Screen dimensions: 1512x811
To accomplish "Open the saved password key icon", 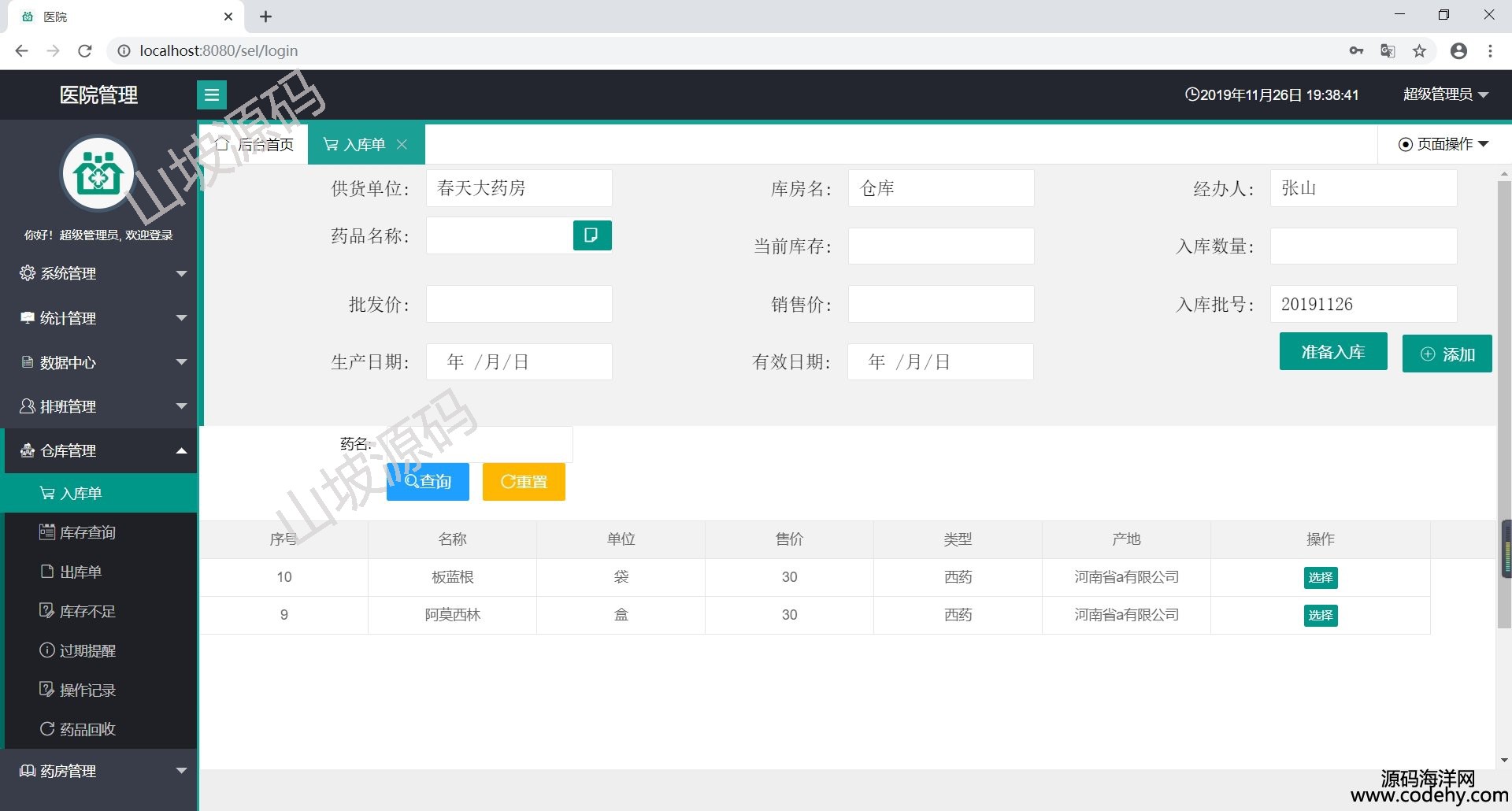I will coord(1356,51).
